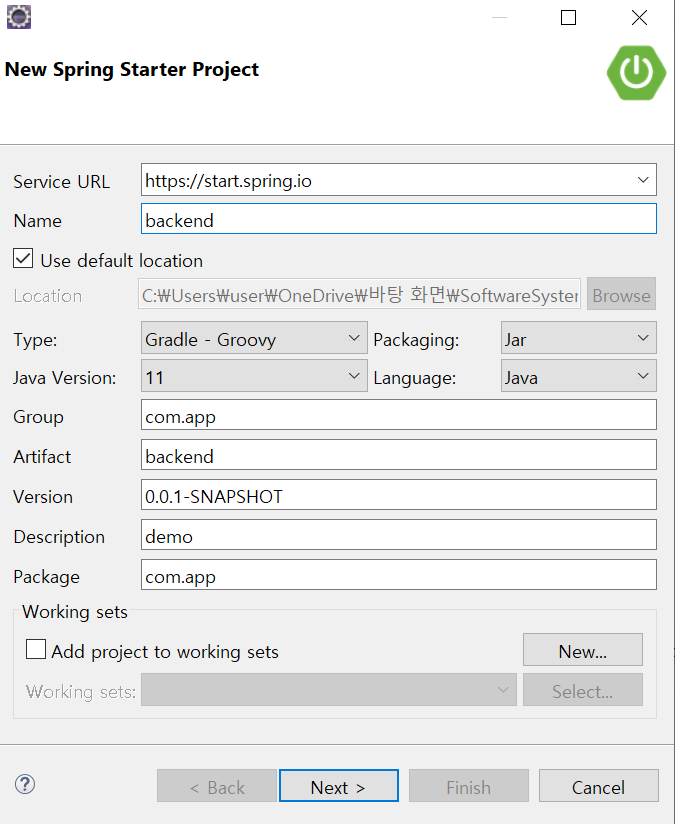Click the Name field containing backend
This screenshot has height=824, width=675.
click(x=397, y=218)
